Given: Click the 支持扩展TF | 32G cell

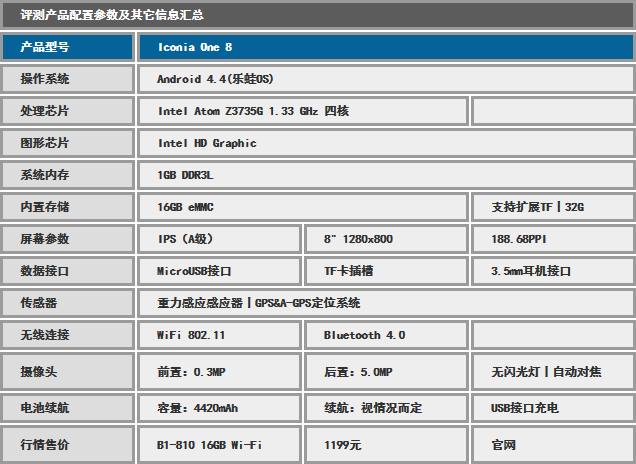Looking at the screenshot, I should click(553, 207).
